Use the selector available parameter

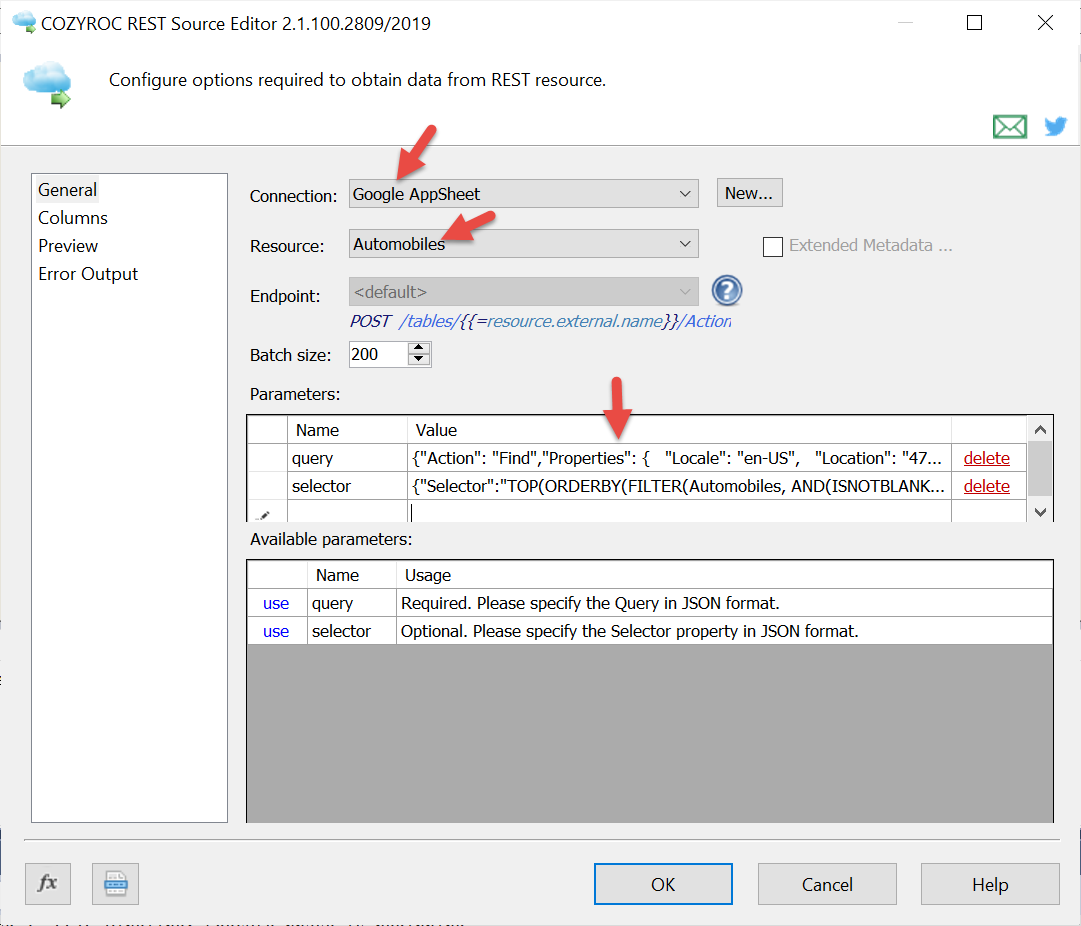click(276, 631)
